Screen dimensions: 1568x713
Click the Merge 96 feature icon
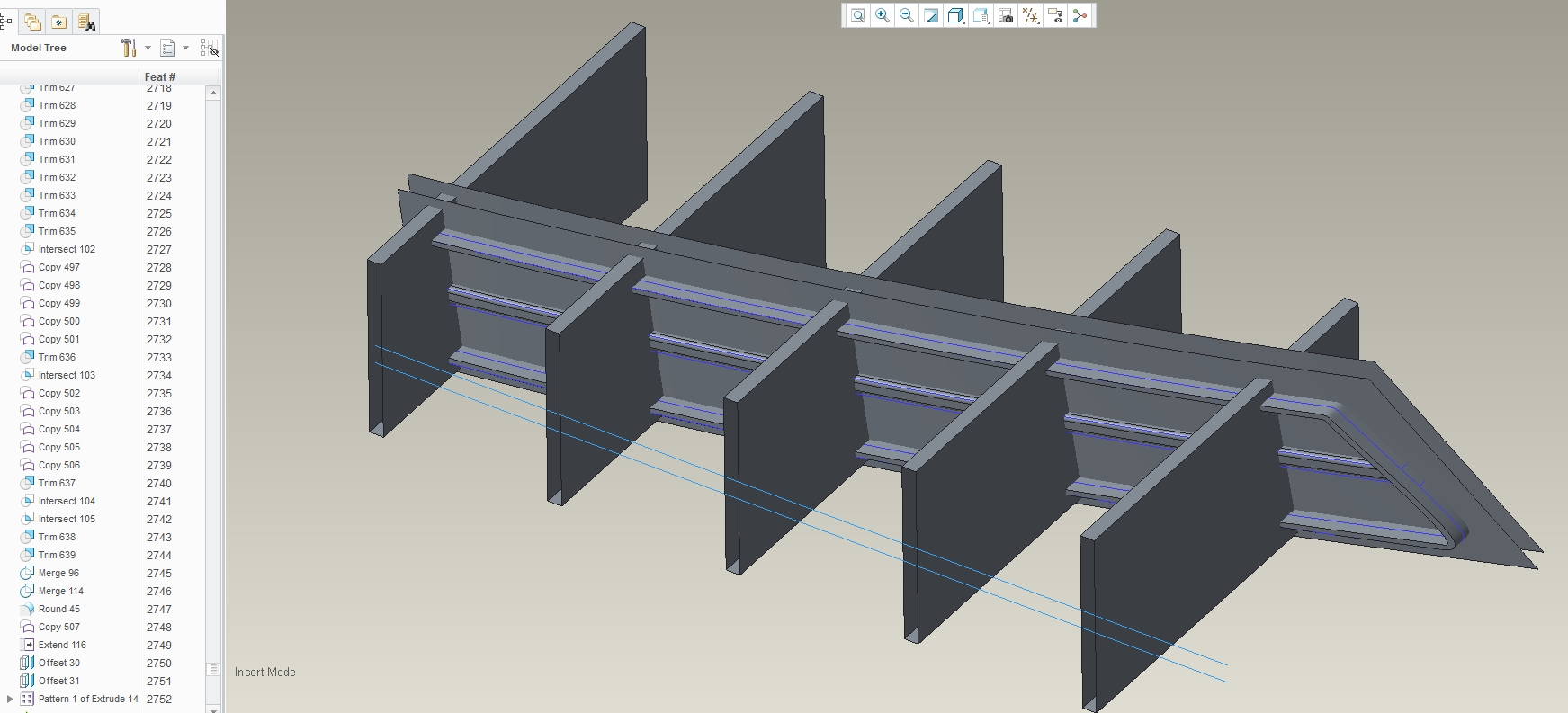coord(27,573)
